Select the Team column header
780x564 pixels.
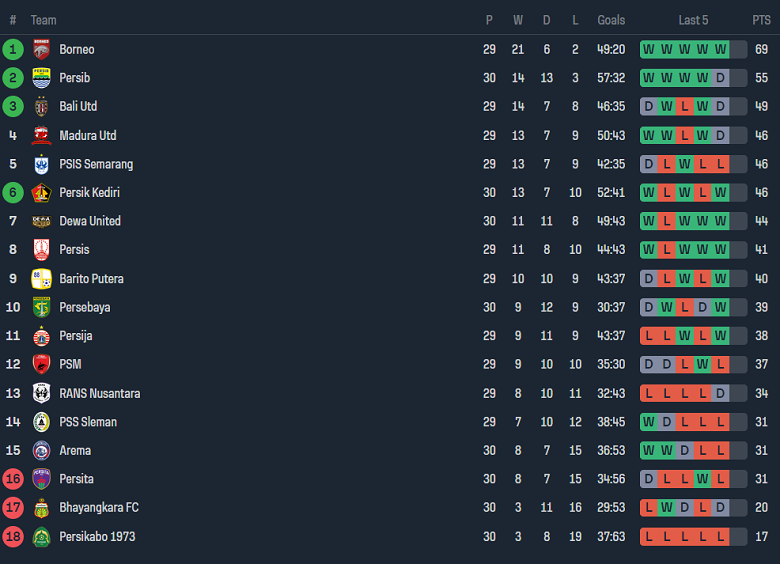point(43,20)
